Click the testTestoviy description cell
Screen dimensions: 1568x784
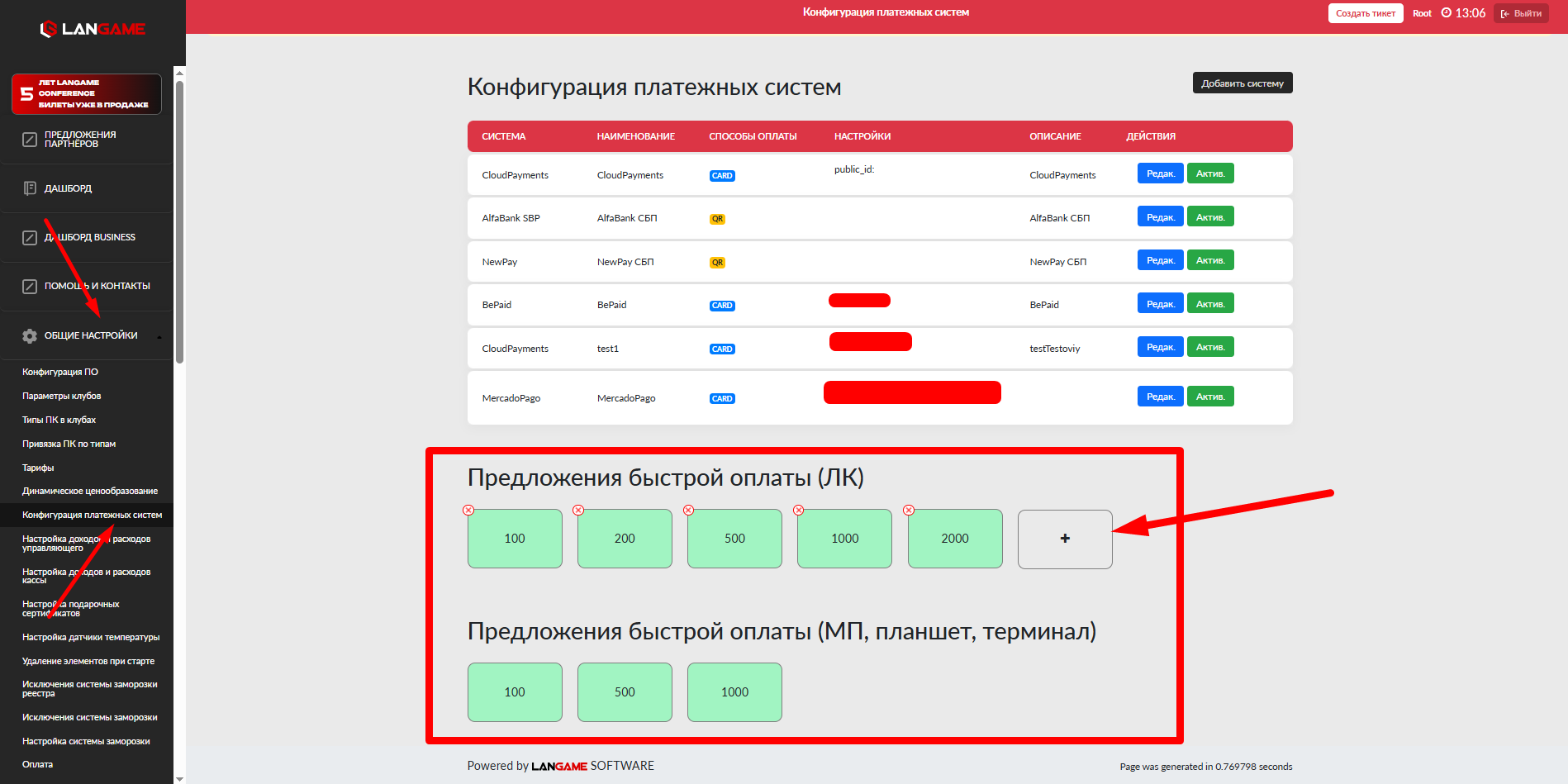(1055, 349)
